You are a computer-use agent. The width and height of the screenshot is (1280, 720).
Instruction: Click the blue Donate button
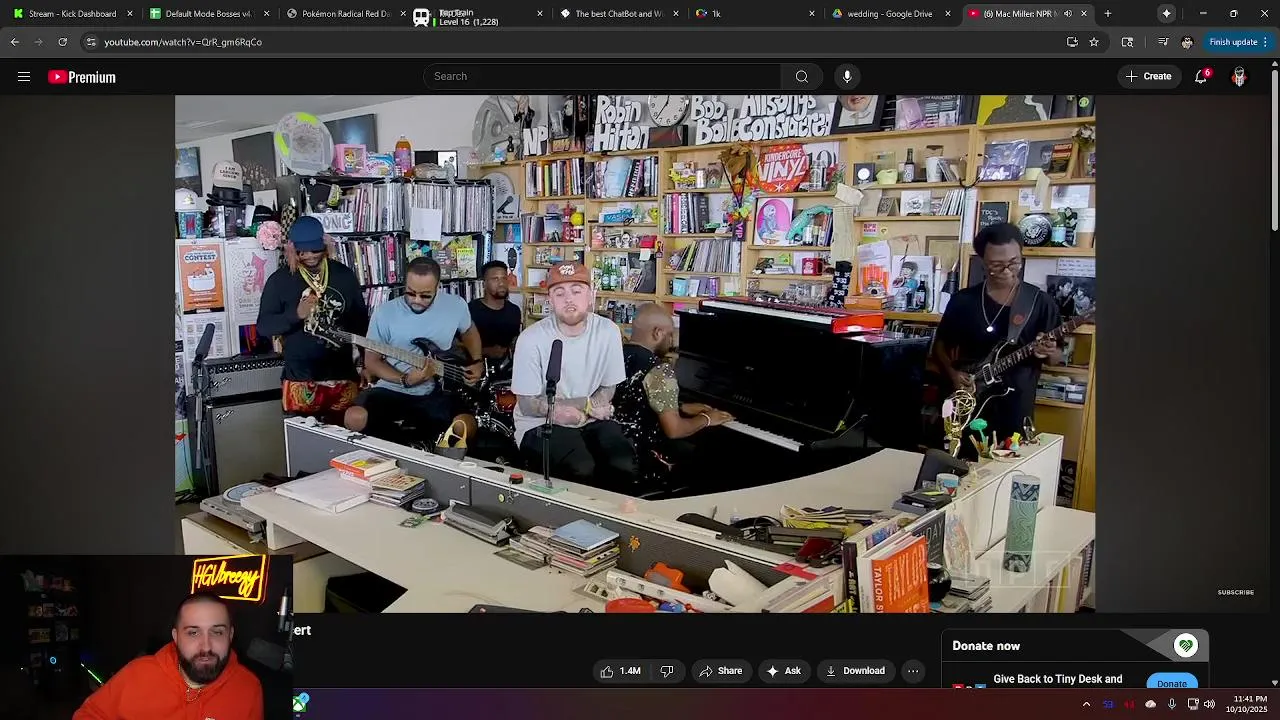(1172, 683)
